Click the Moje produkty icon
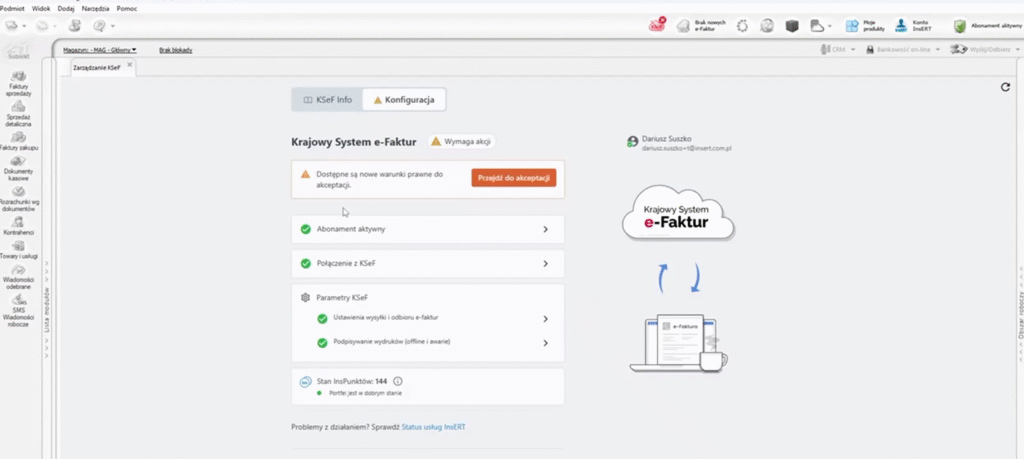The width and height of the screenshot is (1024, 459). pyautogui.click(x=853, y=26)
